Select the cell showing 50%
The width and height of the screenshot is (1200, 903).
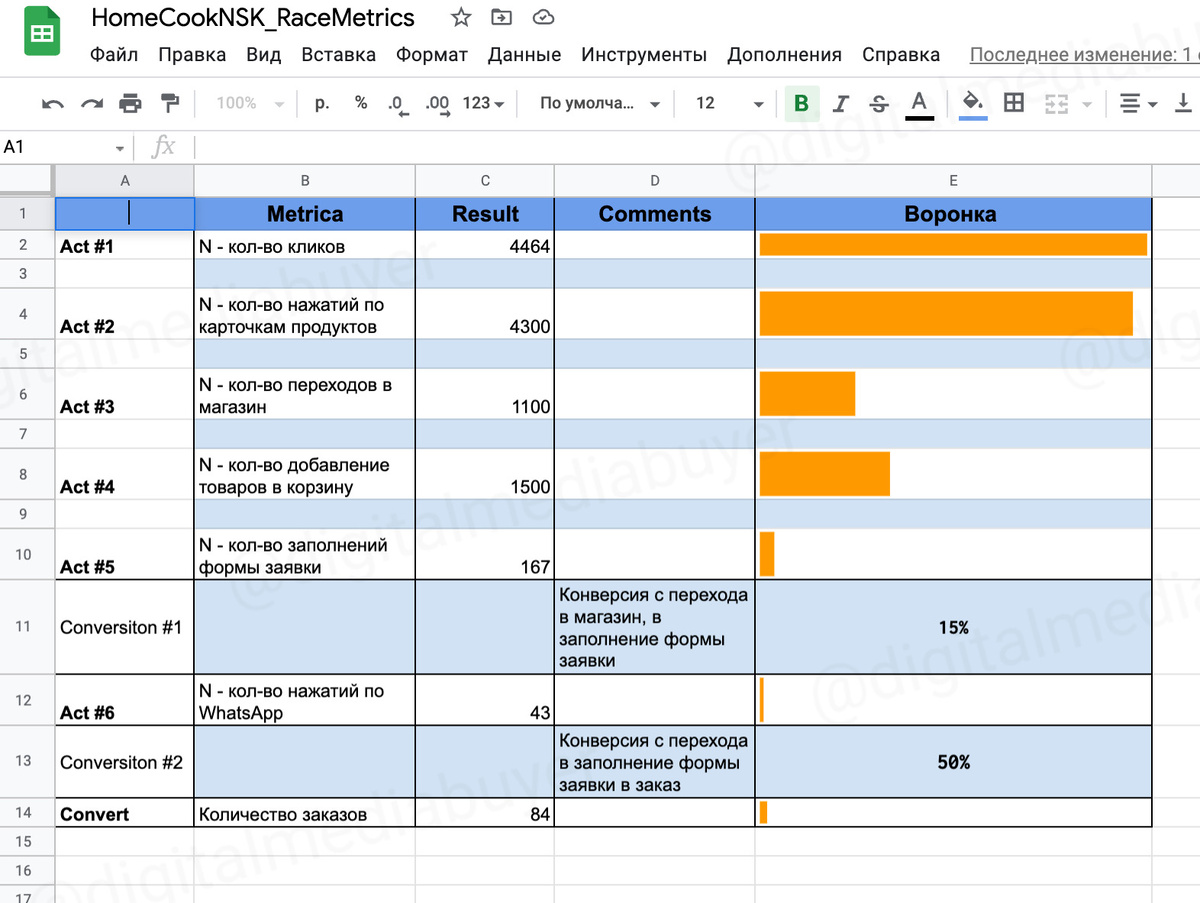click(954, 761)
